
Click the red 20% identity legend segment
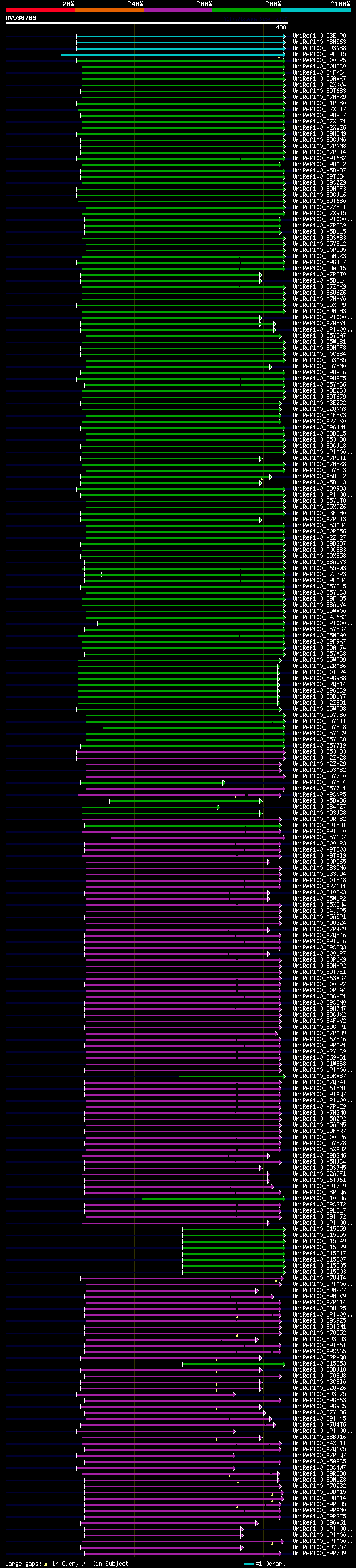click(39, 10)
